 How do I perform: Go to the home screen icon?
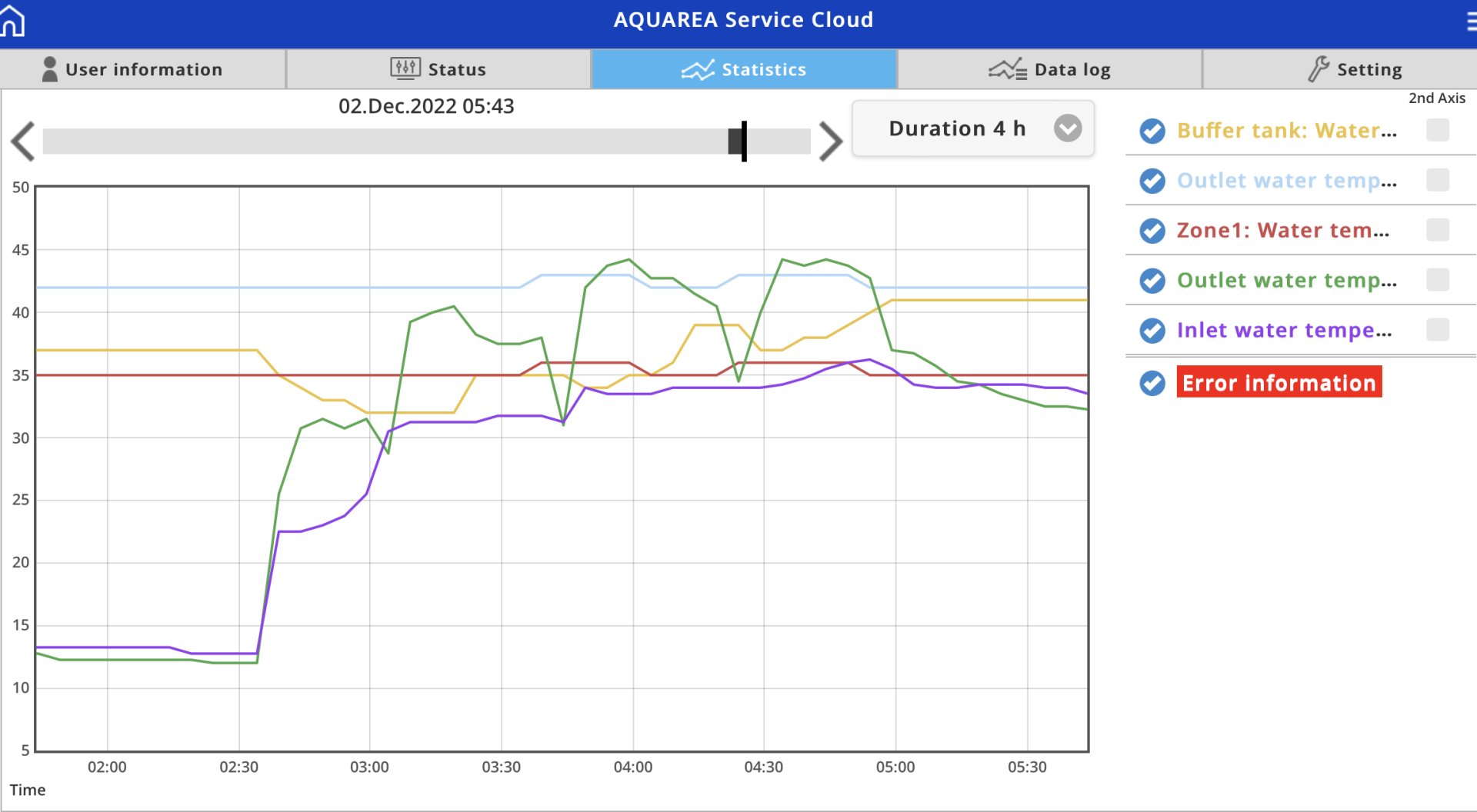pos(13,22)
